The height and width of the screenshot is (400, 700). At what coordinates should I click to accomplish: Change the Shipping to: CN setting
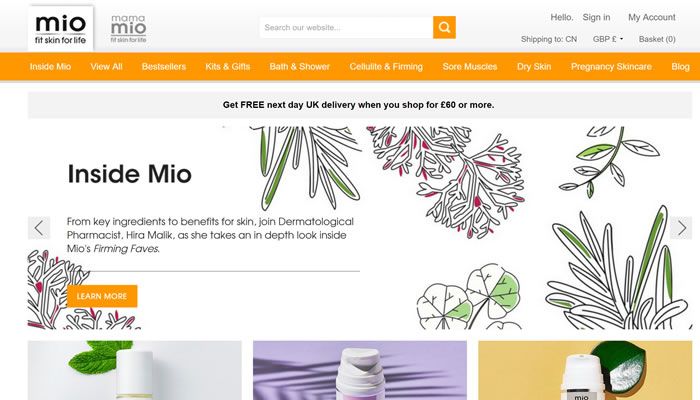click(549, 39)
